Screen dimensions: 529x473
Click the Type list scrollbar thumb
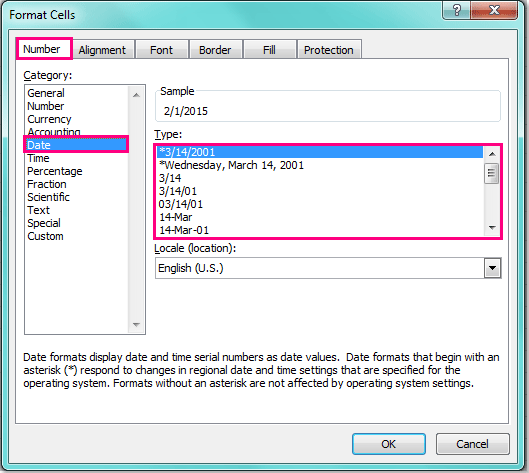[x=492, y=173]
